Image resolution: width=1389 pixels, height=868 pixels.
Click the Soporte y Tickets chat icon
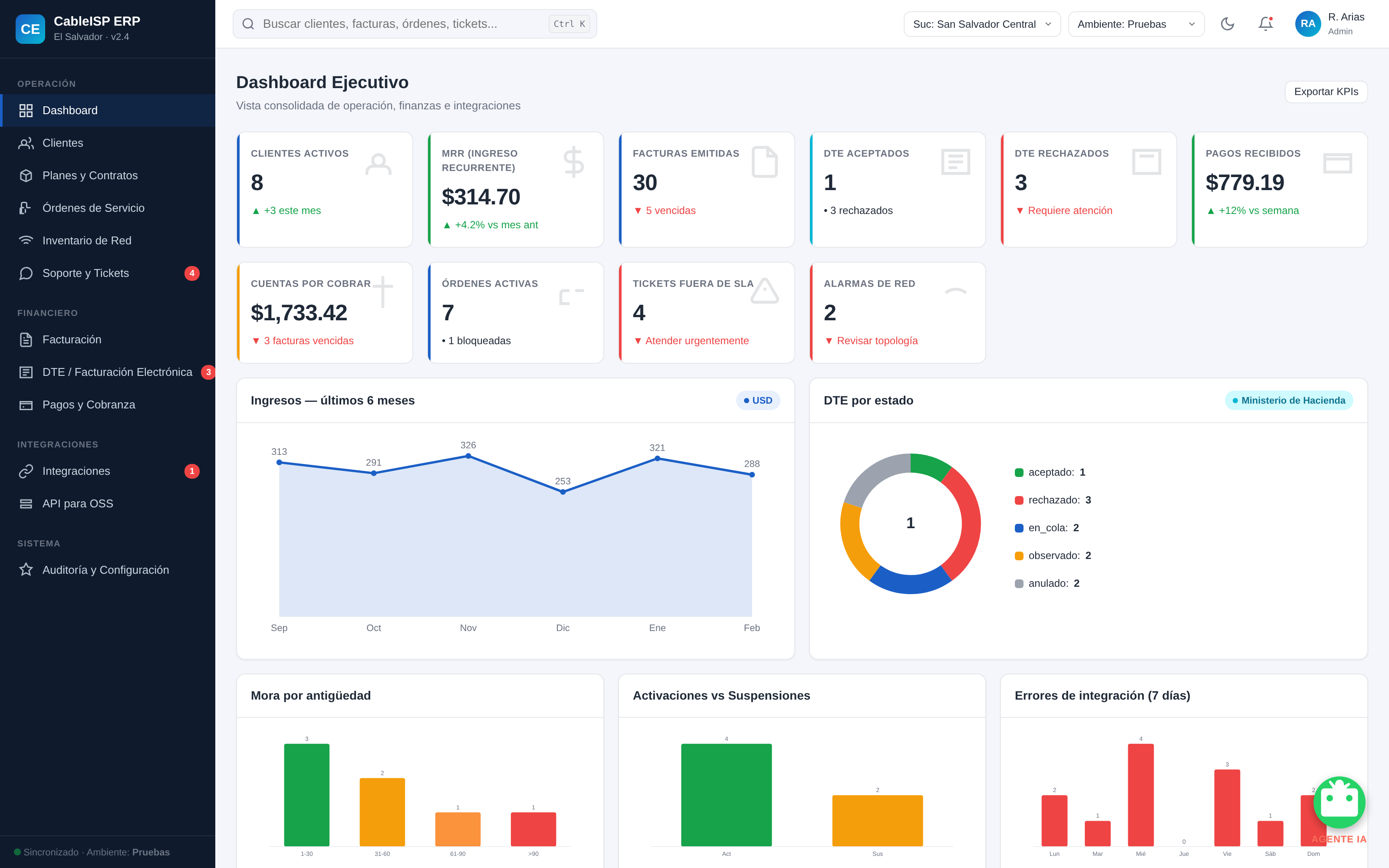point(26,273)
